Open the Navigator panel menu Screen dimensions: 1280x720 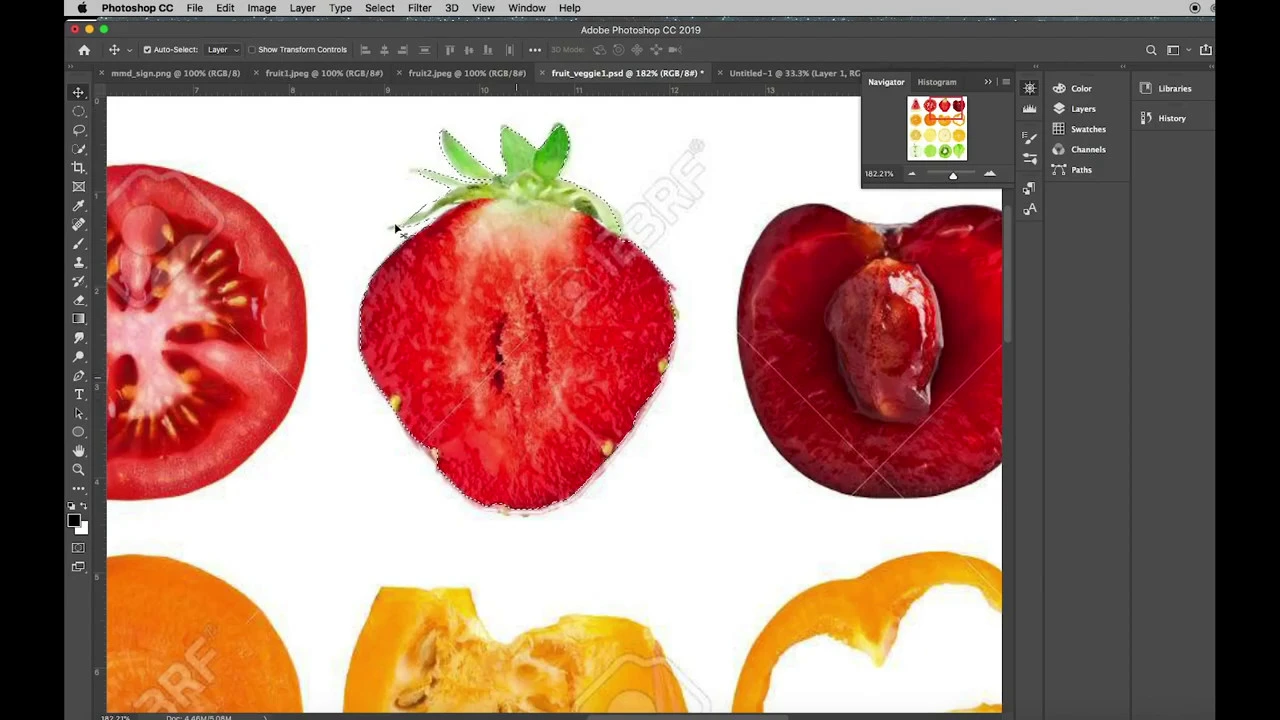(x=1005, y=82)
